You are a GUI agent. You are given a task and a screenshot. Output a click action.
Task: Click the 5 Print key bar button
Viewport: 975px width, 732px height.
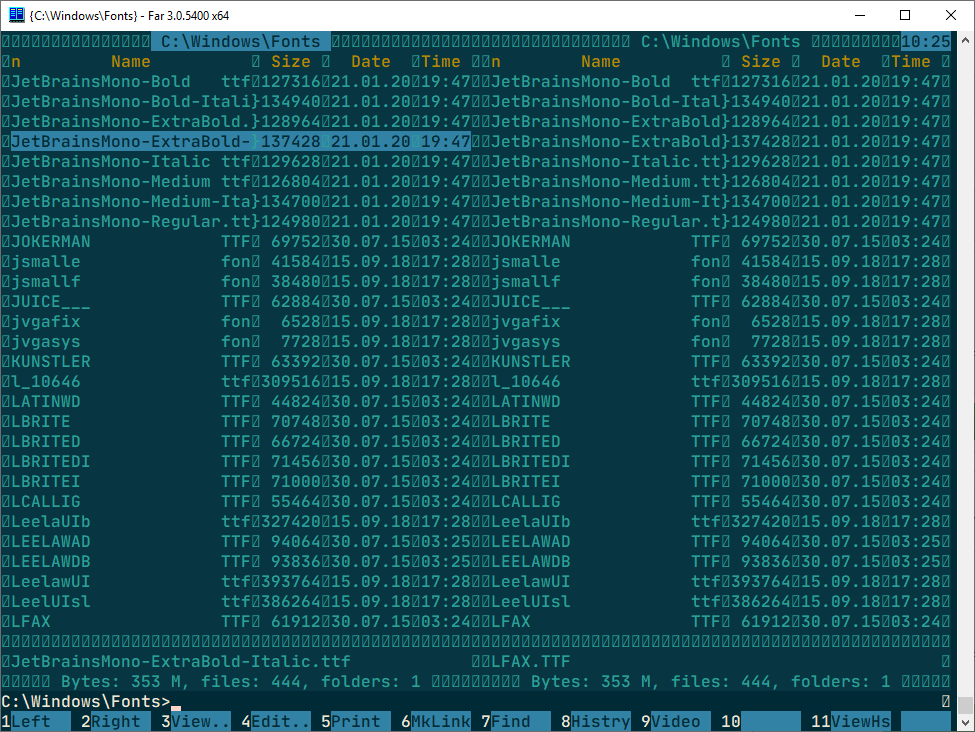point(356,721)
